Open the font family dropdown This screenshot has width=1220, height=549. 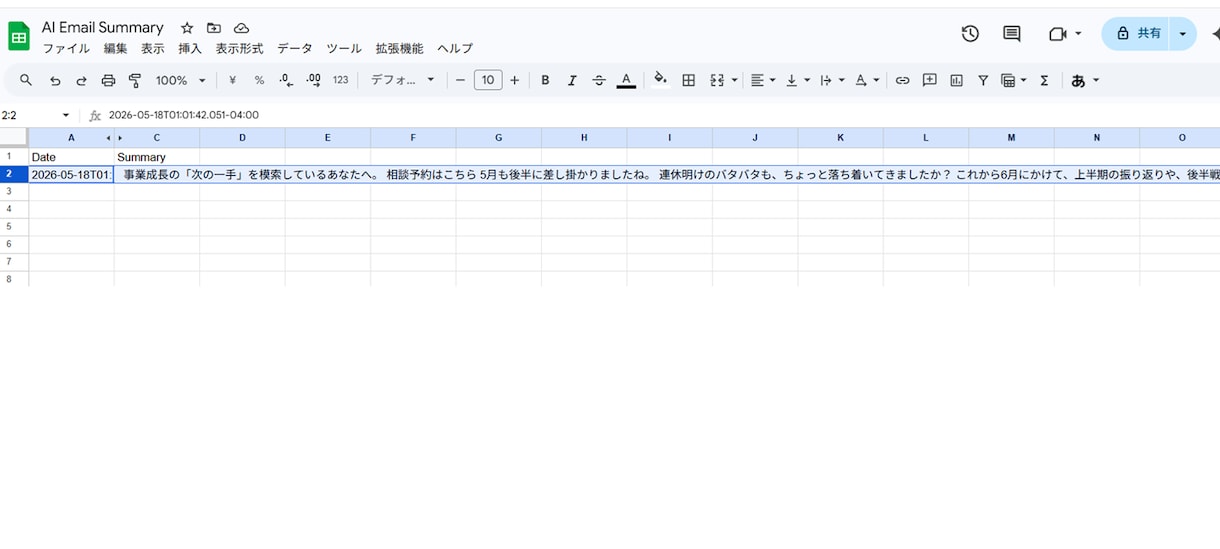click(x=403, y=80)
